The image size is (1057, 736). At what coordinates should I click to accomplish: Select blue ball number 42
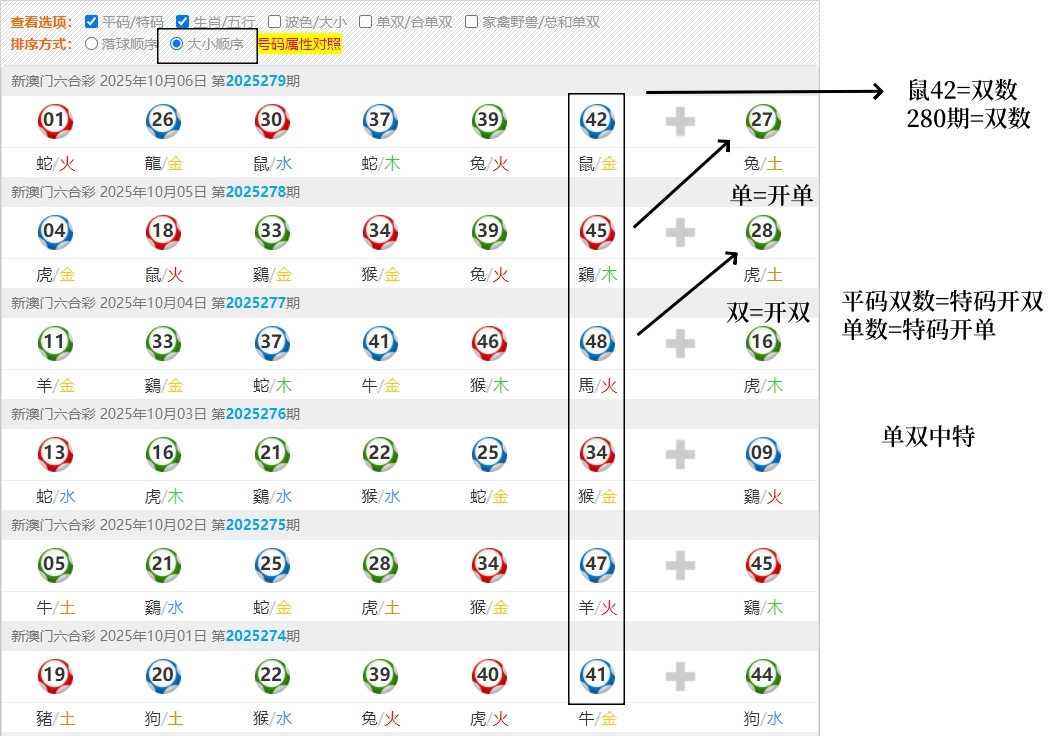click(596, 121)
